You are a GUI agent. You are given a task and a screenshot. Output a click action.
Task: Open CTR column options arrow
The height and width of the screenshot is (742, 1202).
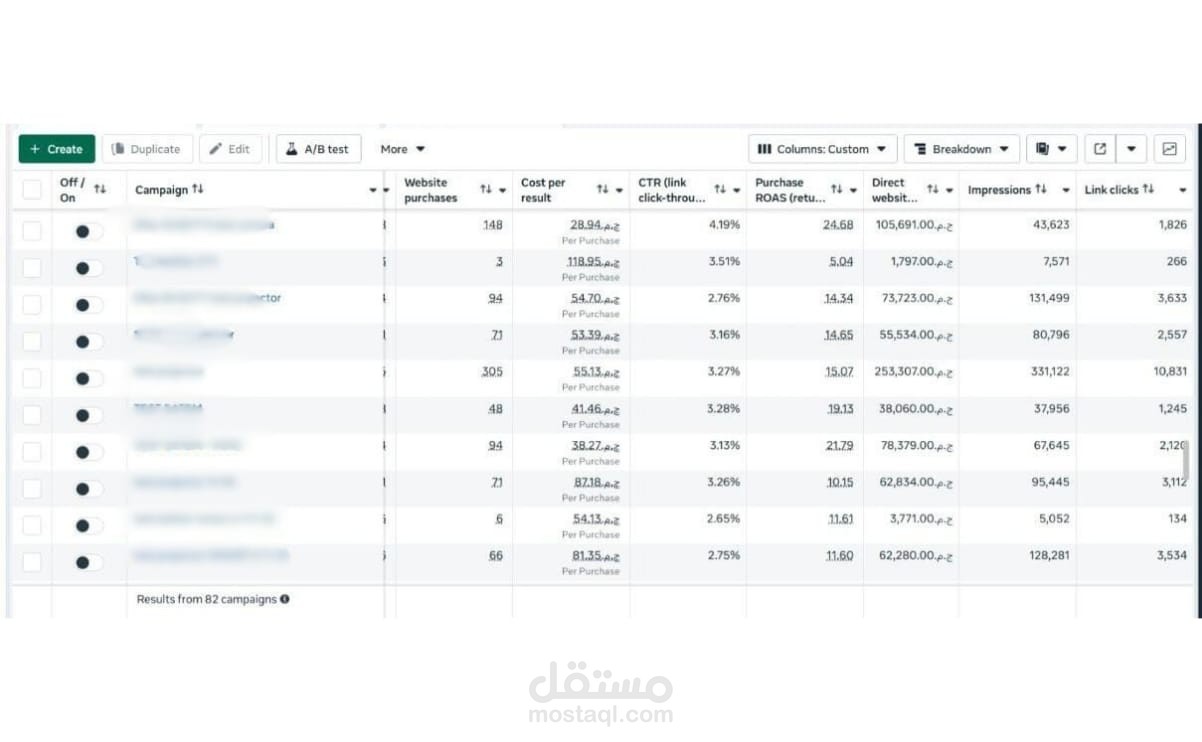click(x=737, y=190)
